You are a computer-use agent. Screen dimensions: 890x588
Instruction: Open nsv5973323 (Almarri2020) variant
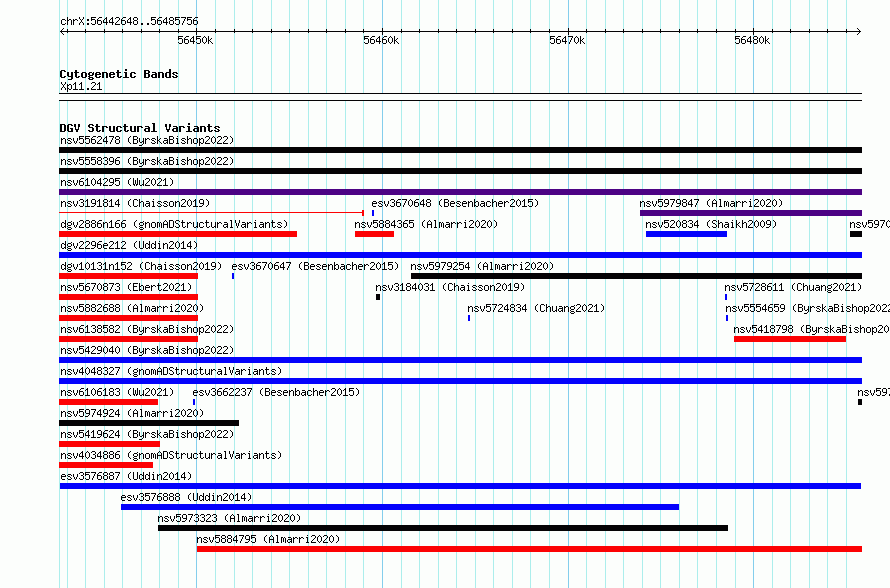229,518
